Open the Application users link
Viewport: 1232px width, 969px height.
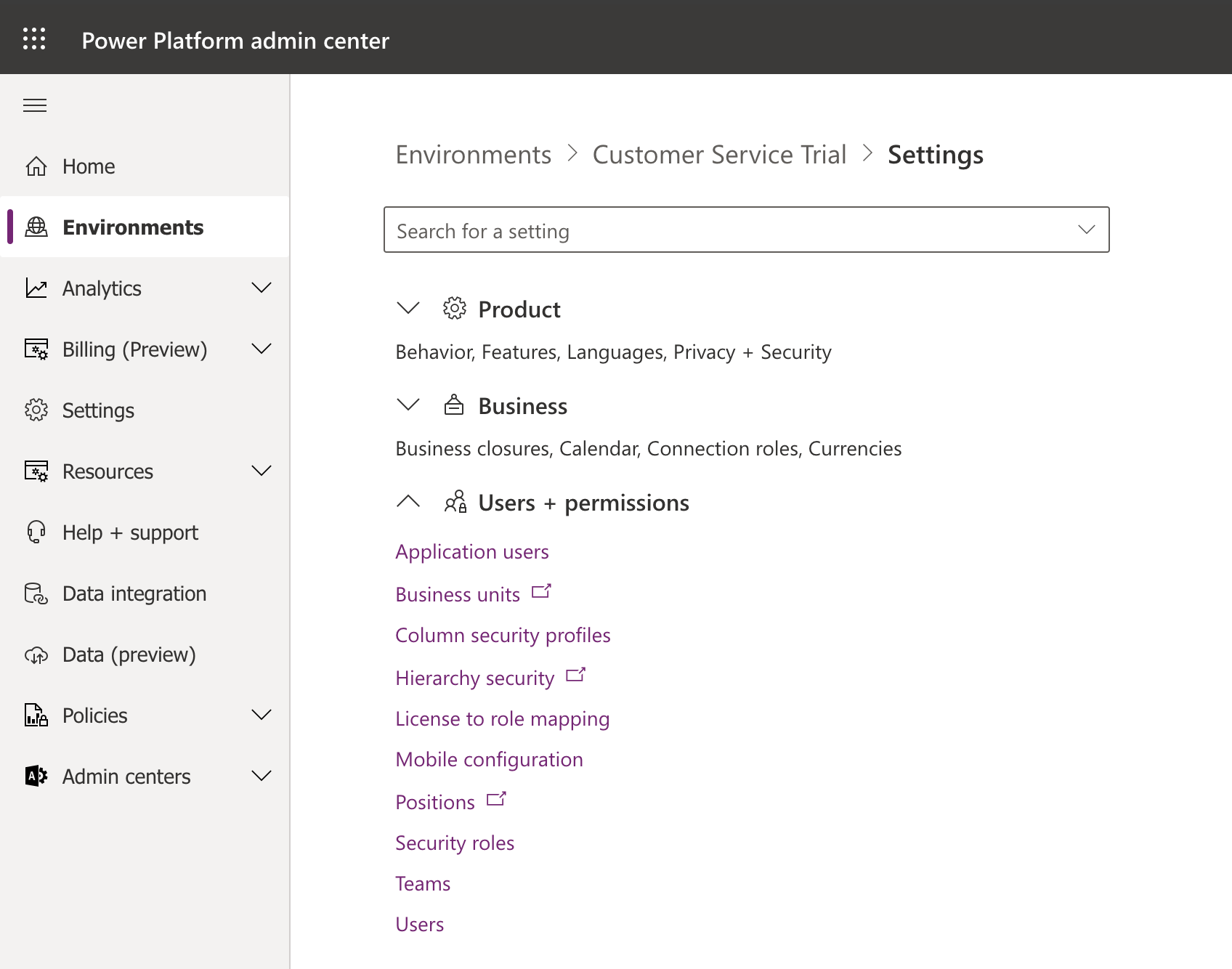tap(472, 552)
